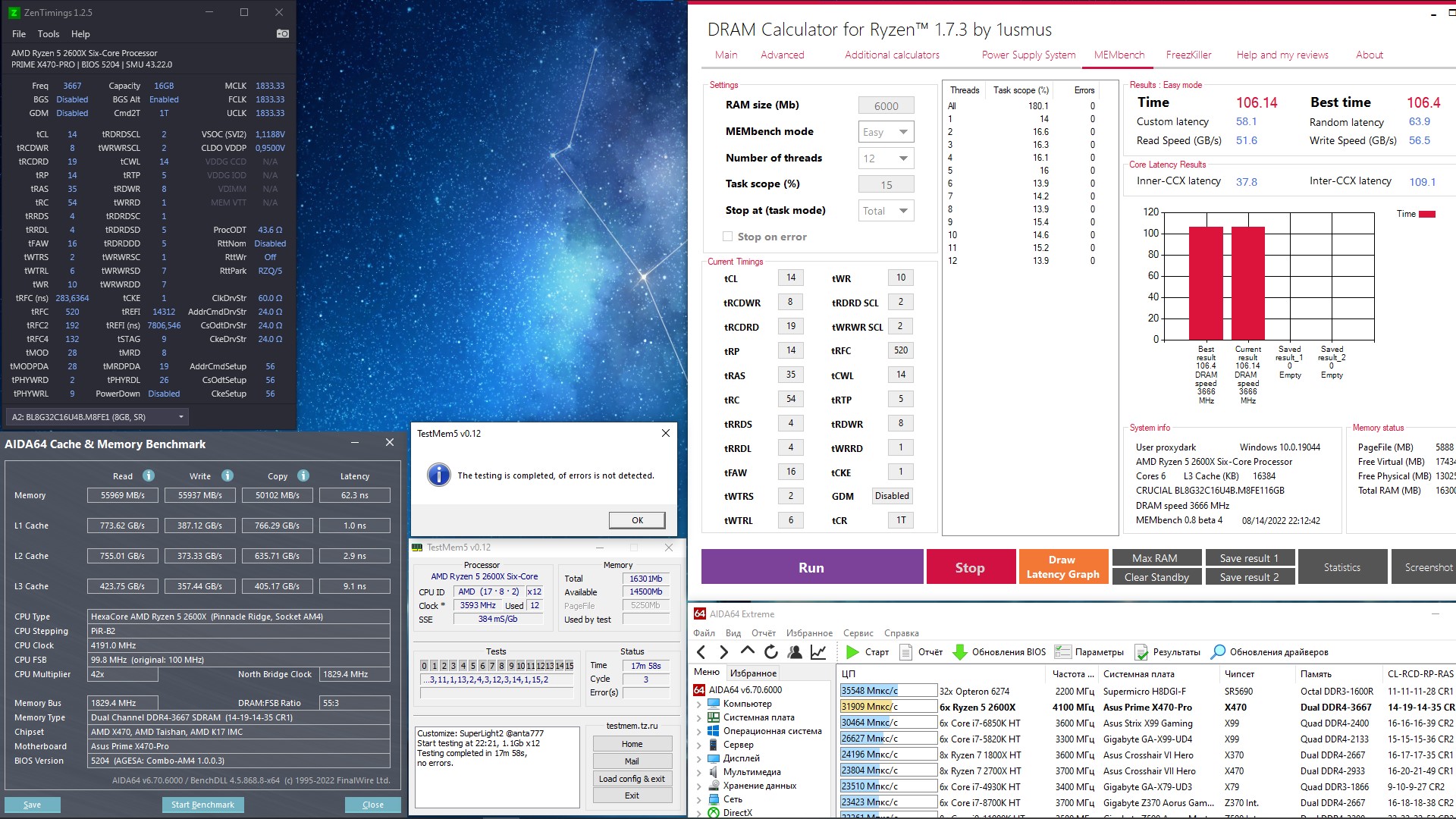1456x819 pixels.
Task: Click the ZenTimings screenshot camera icon
Action: pyautogui.click(x=282, y=33)
